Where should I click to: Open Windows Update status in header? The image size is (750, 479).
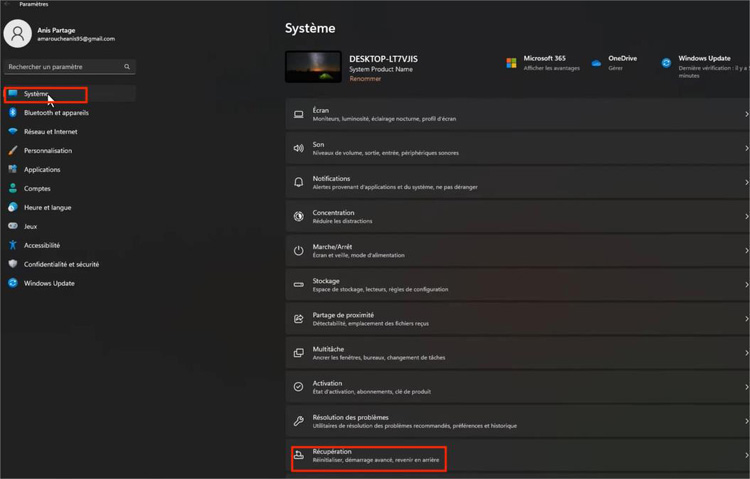[705, 67]
